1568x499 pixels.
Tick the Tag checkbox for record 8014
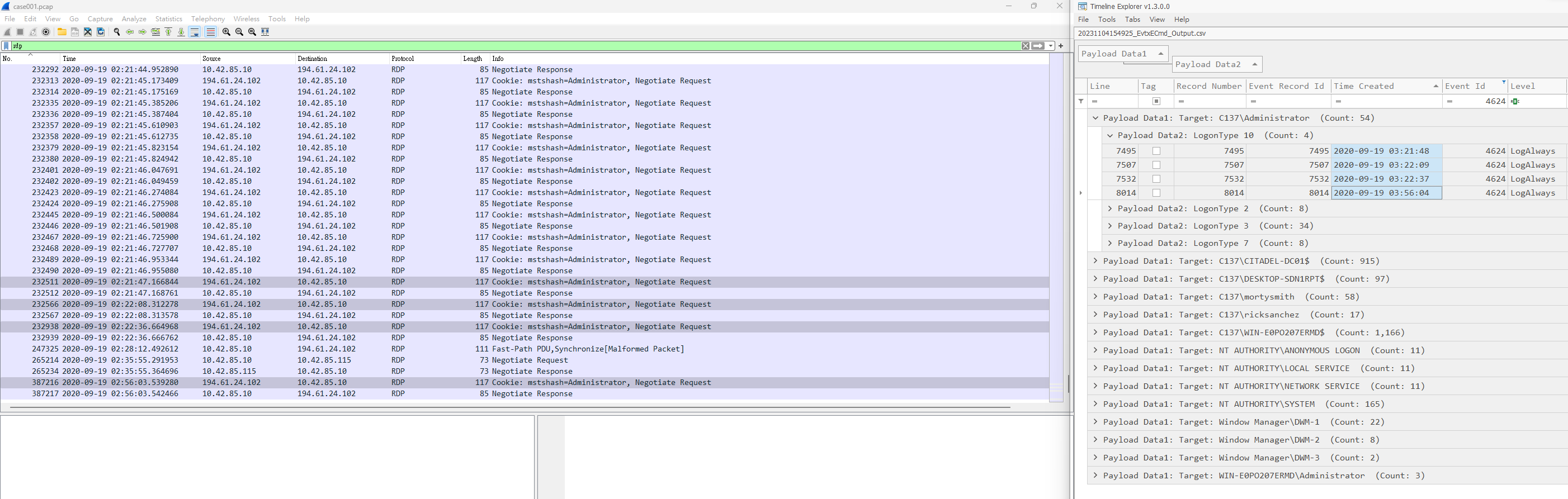click(x=1156, y=193)
